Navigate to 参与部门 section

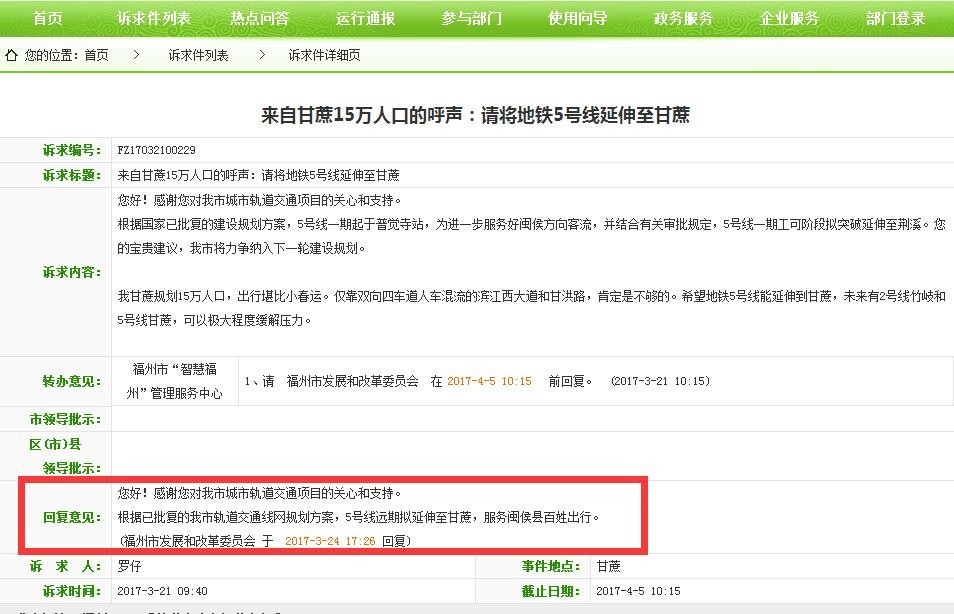pos(470,17)
